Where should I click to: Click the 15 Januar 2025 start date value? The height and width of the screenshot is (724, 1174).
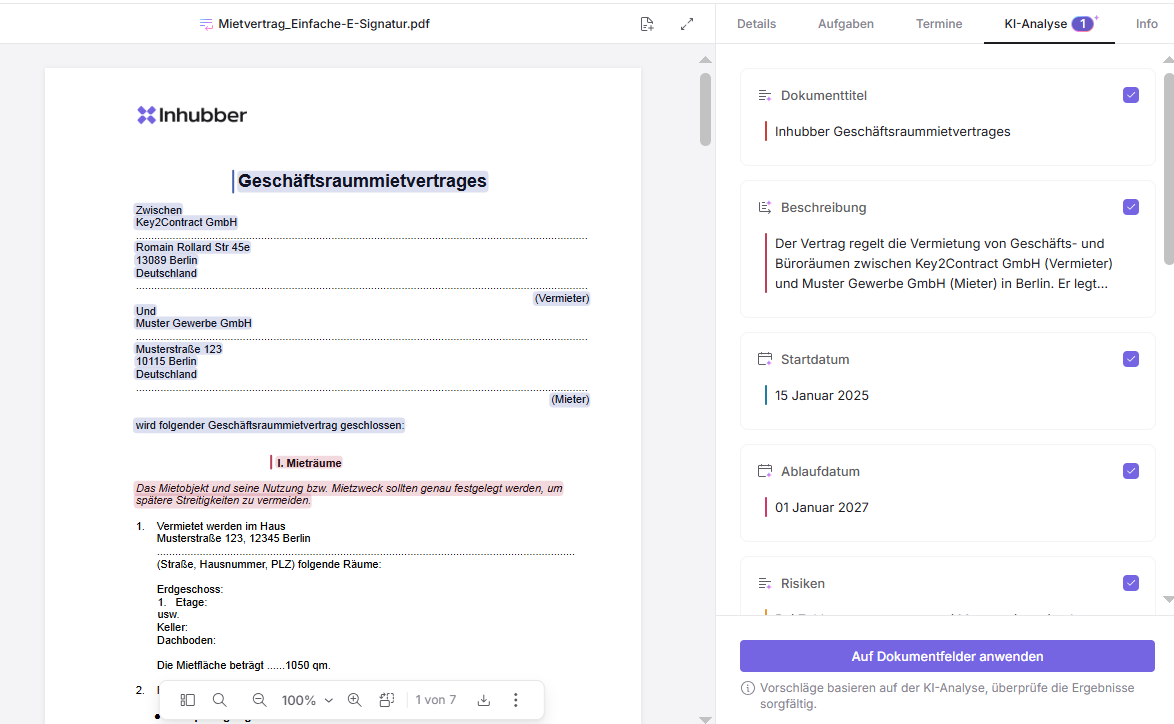point(822,395)
